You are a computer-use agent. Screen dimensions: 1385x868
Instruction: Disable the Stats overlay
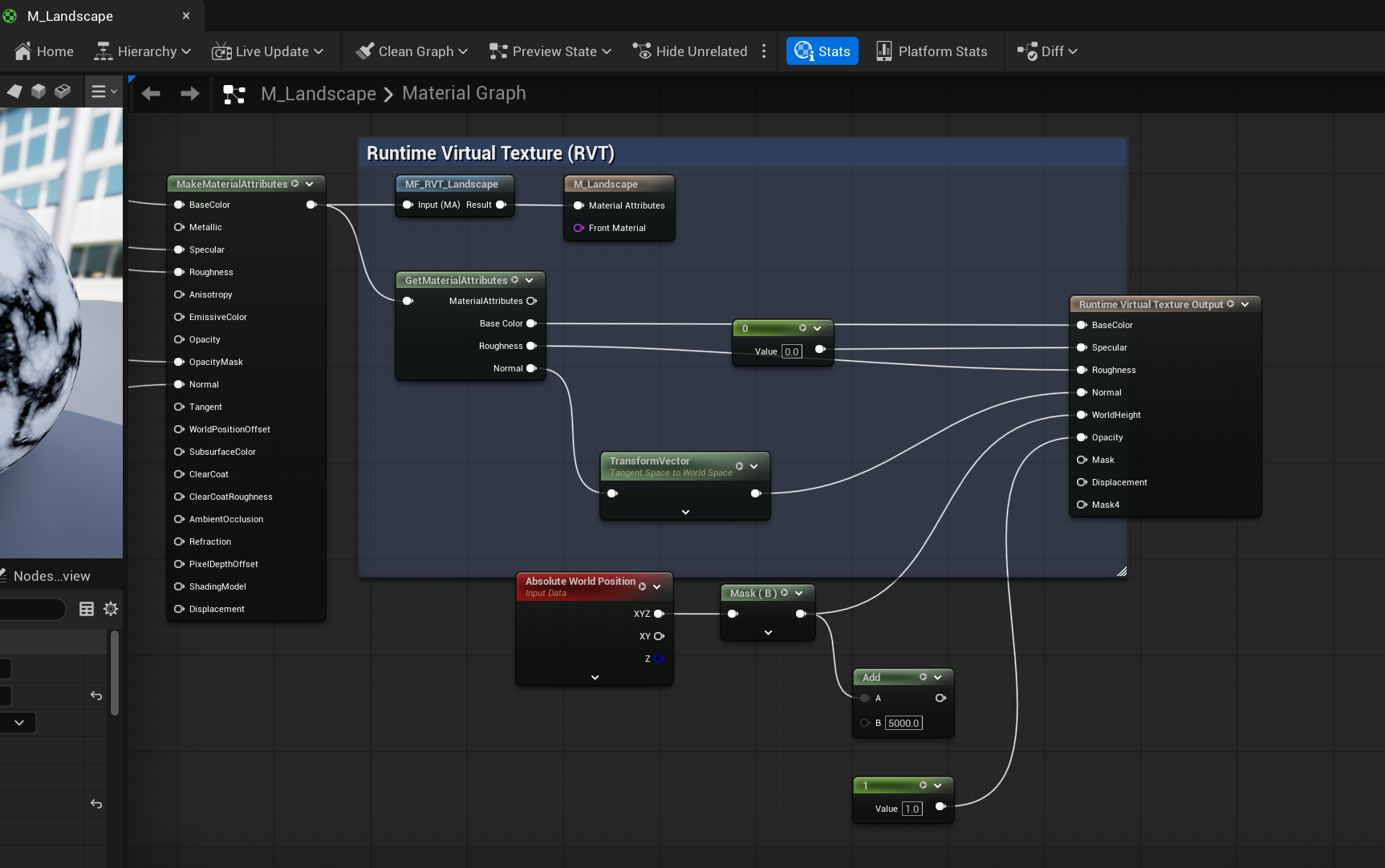coord(821,51)
